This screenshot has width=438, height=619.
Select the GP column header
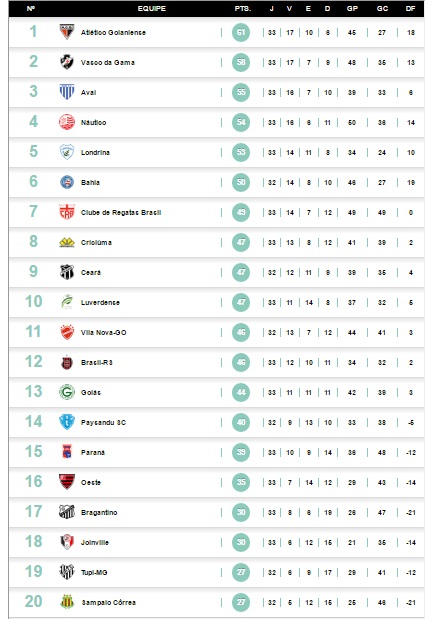point(352,8)
